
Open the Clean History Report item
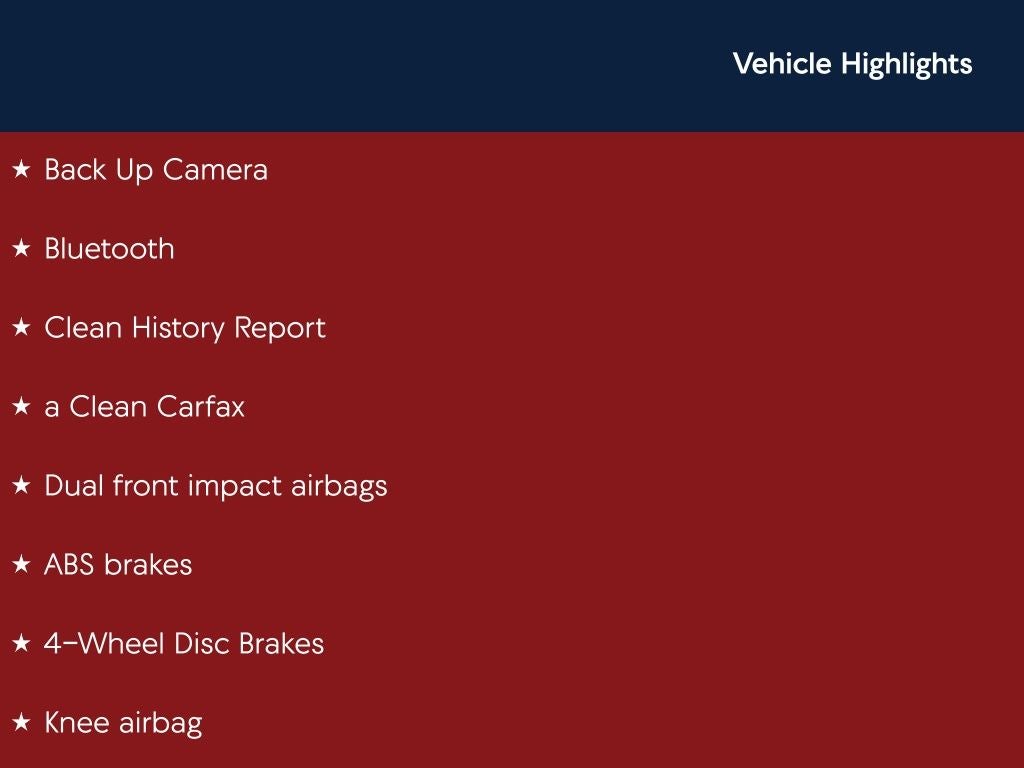pos(185,328)
